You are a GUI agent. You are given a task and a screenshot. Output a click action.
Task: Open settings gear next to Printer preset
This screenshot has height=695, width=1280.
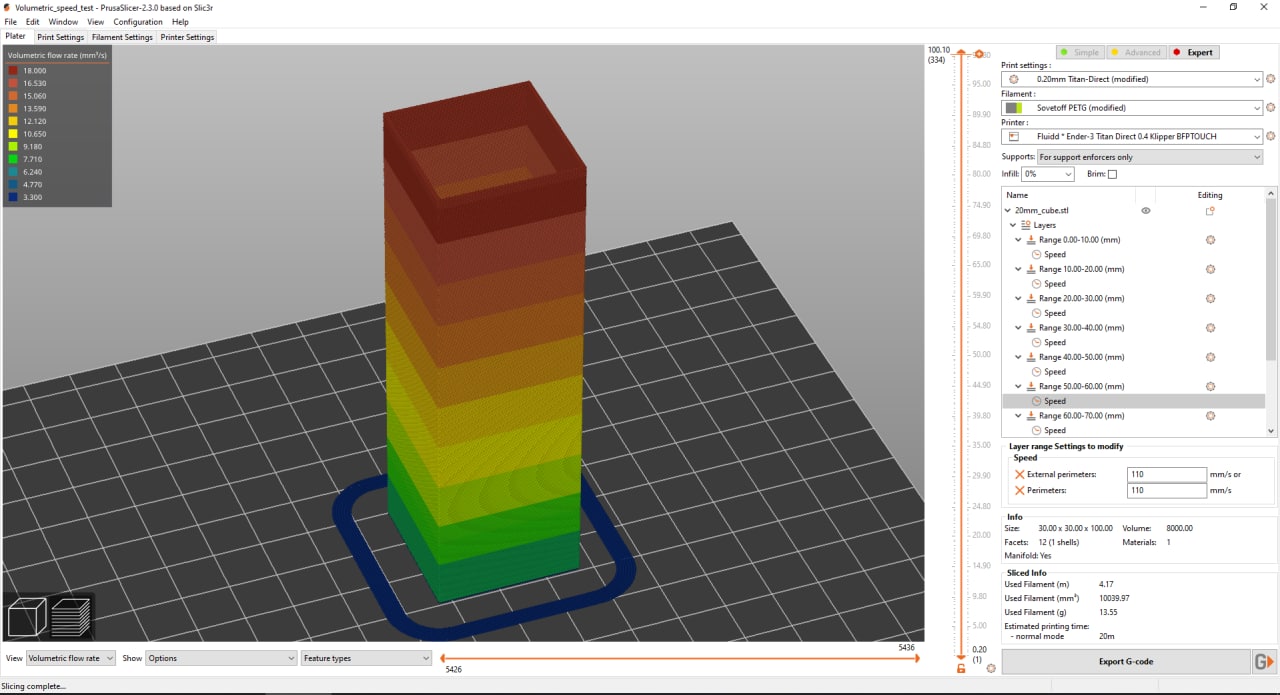(x=1271, y=136)
